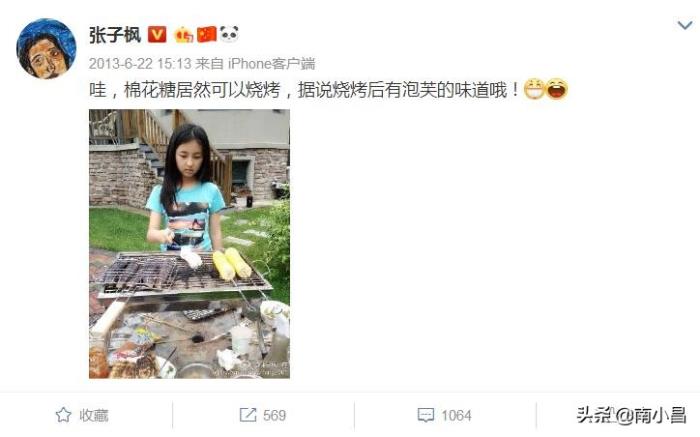Click the profile avatar of 张子枫
The image size is (700, 437).
point(46,49)
